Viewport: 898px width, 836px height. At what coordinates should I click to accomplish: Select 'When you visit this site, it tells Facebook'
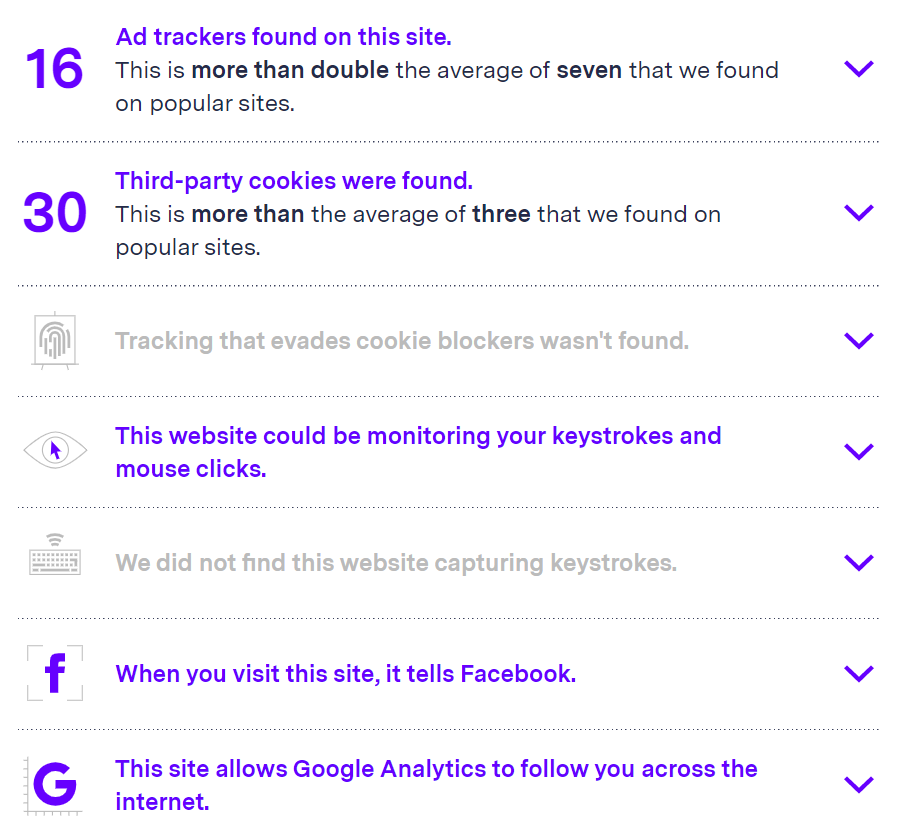[x=346, y=674]
